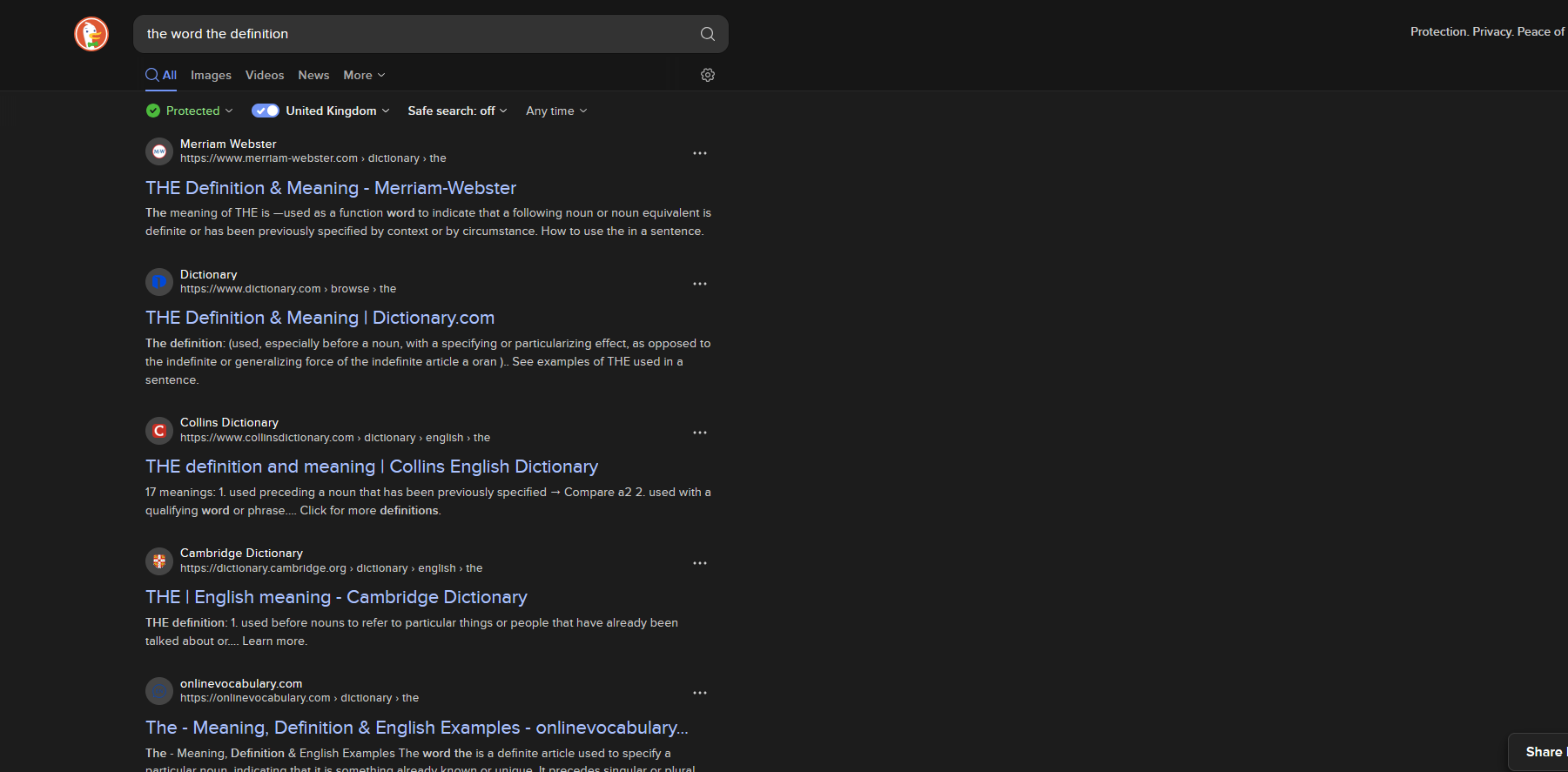Click the green Protected shield icon
The width and height of the screenshot is (1568, 772).
(153, 111)
